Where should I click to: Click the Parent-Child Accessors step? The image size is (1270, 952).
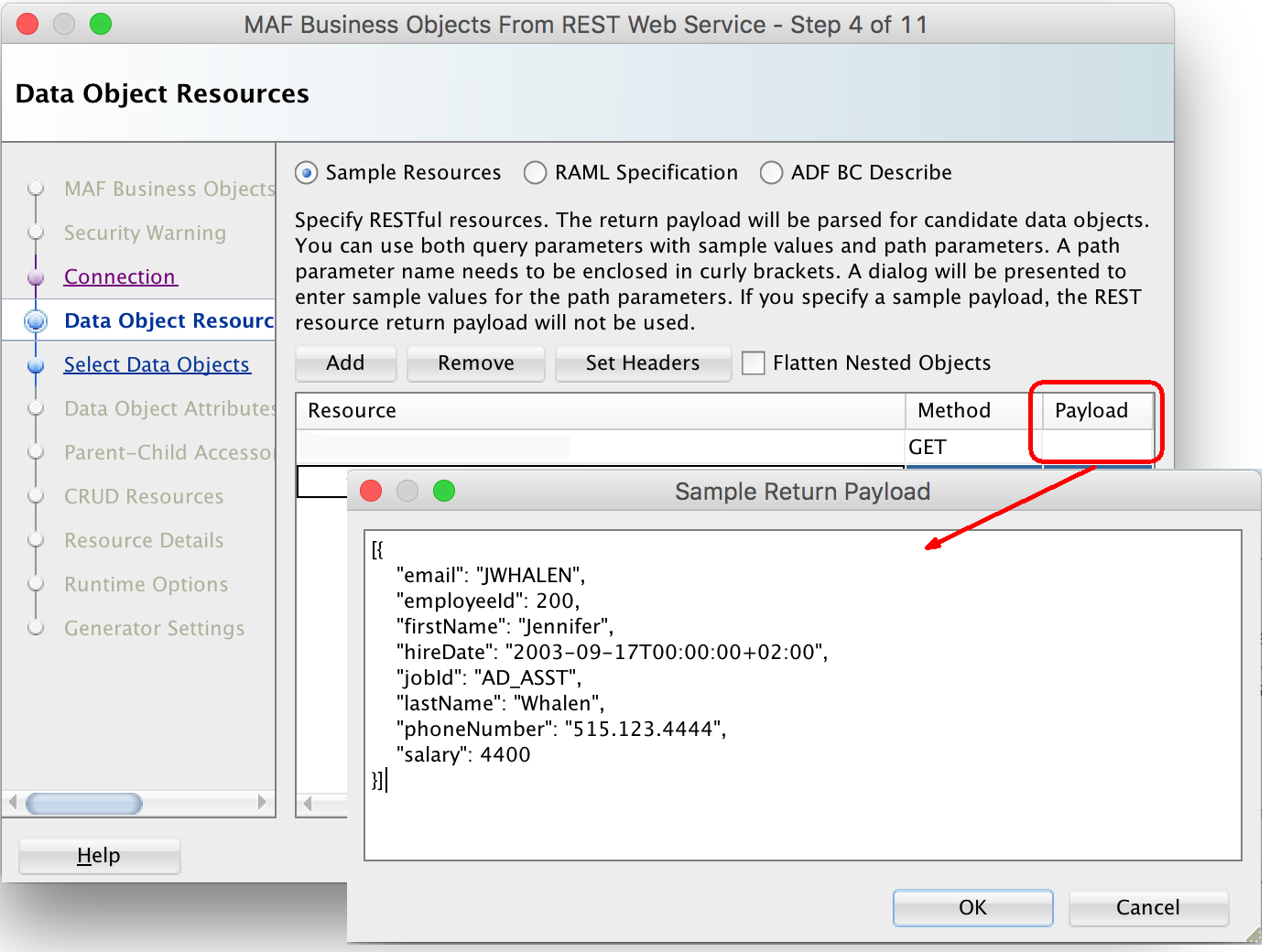click(x=169, y=452)
